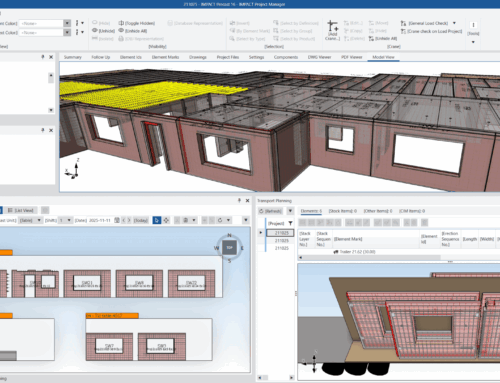Click By Element Mark selection command
The height and width of the screenshot is (383, 500).
coord(250,31)
